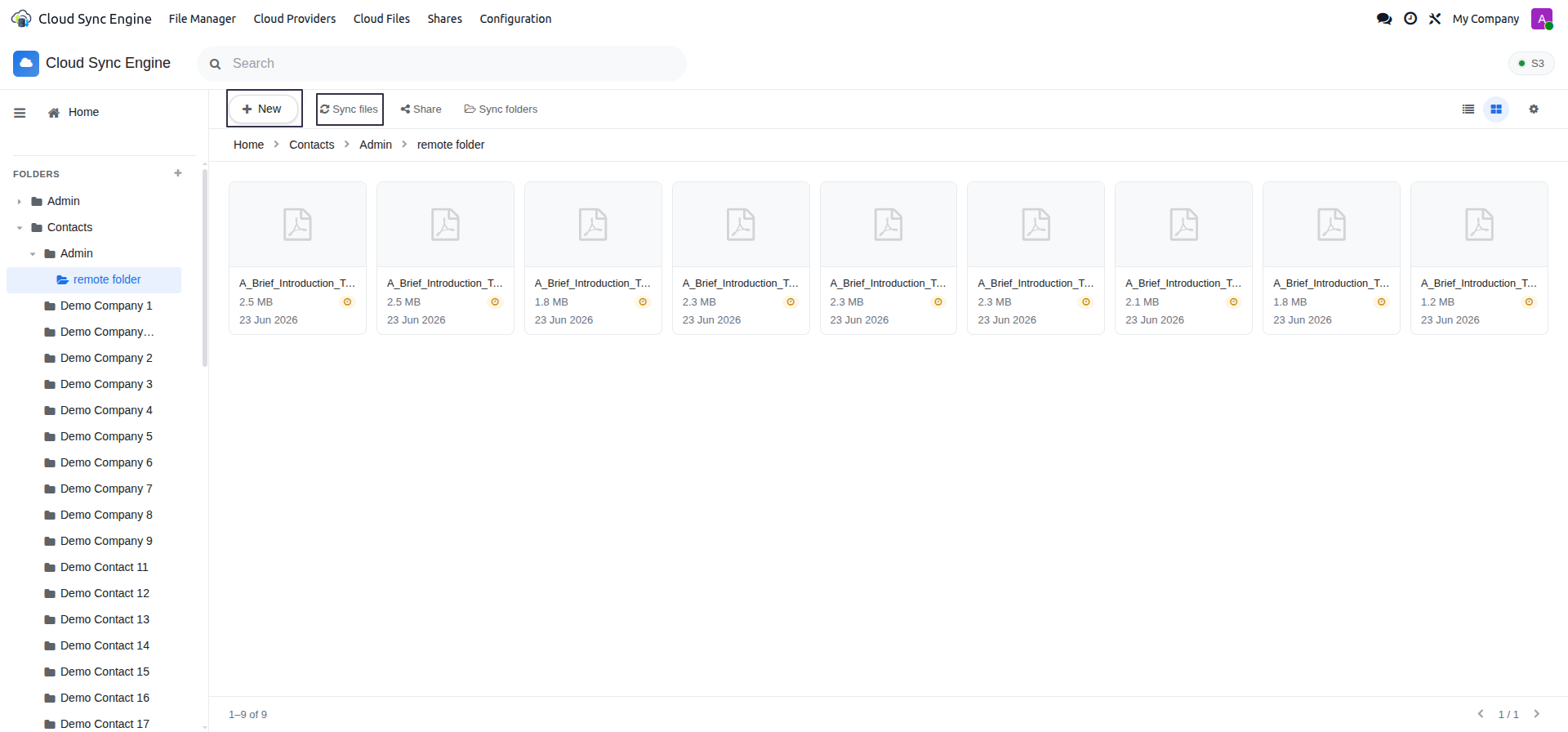
Task: Open the Configuration menu
Action: coord(515,19)
